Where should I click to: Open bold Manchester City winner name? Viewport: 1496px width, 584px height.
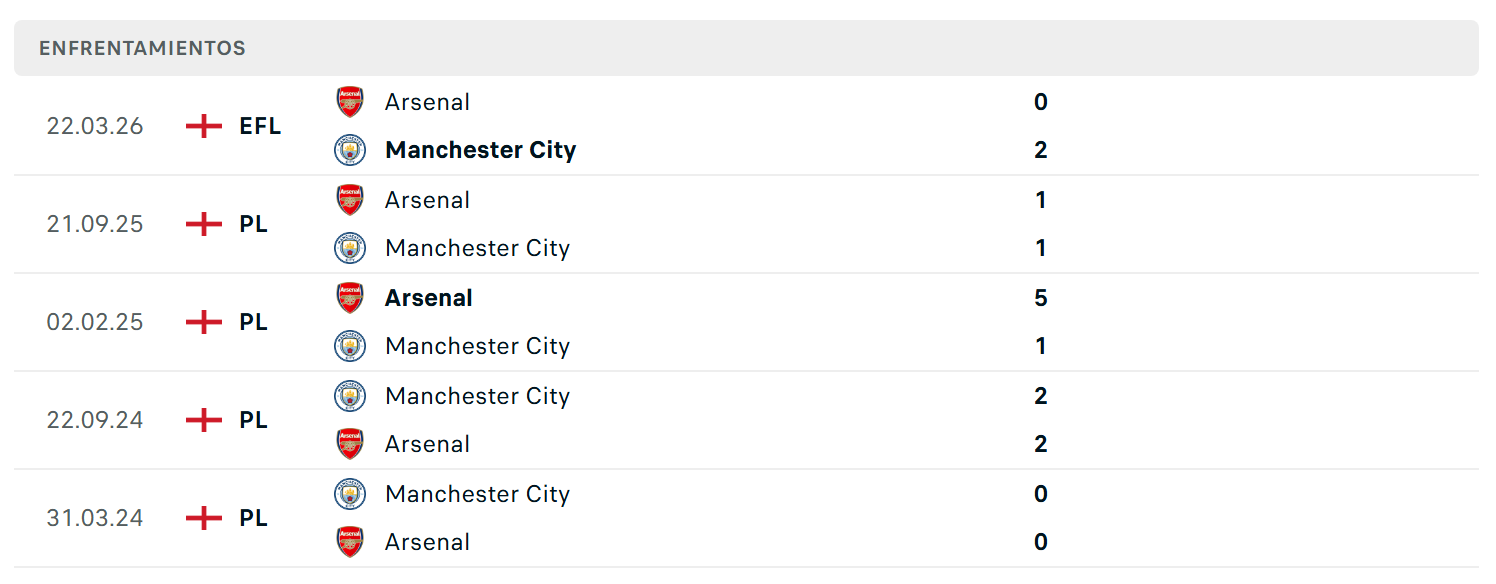click(481, 150)
